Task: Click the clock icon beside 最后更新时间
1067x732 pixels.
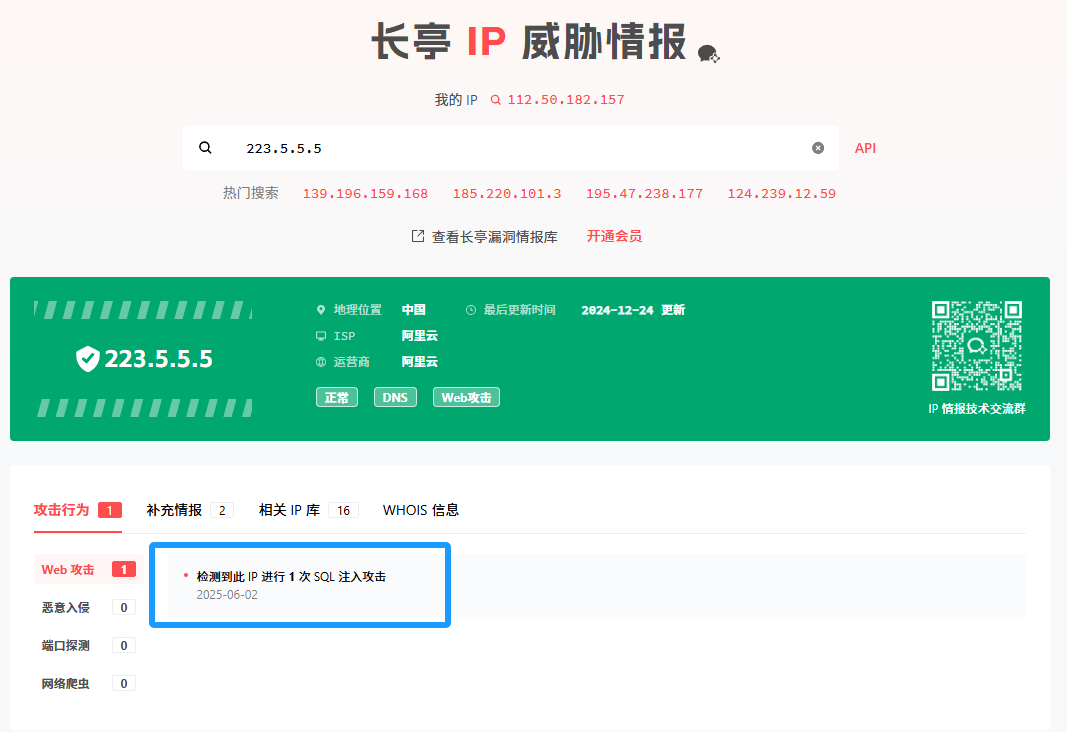Action: tap(471, 310)
